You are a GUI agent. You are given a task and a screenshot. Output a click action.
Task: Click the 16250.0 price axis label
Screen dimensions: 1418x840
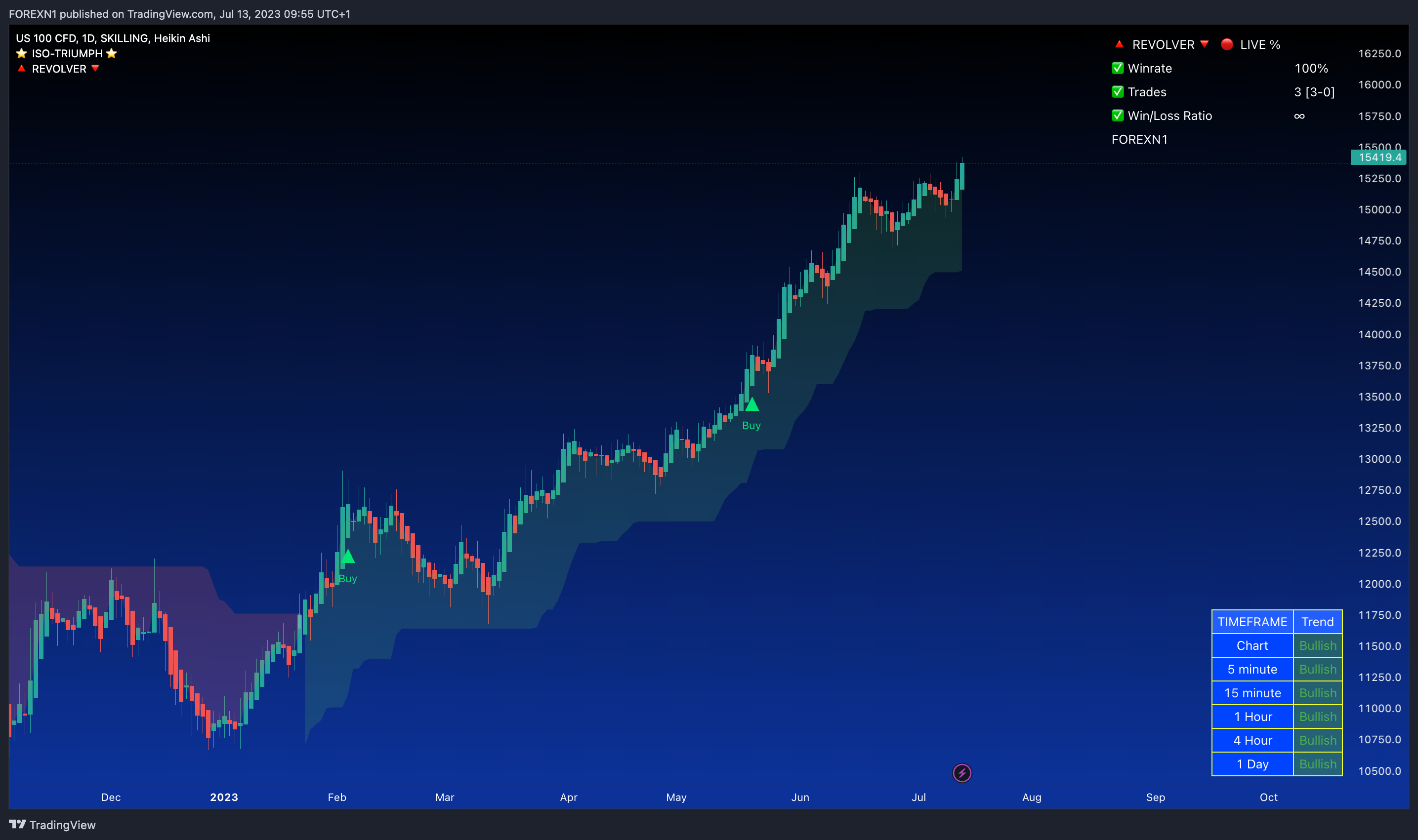(x=1379, y=53)
